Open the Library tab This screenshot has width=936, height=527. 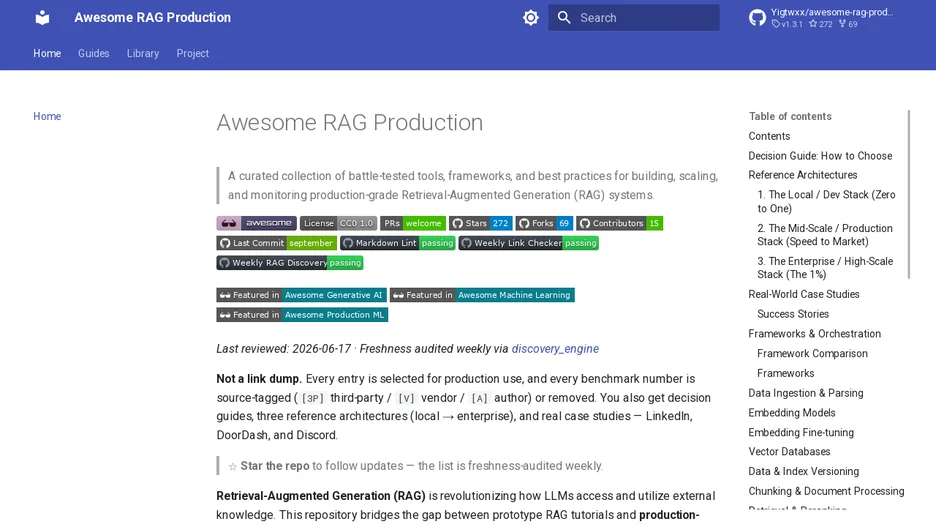point(143,53)
